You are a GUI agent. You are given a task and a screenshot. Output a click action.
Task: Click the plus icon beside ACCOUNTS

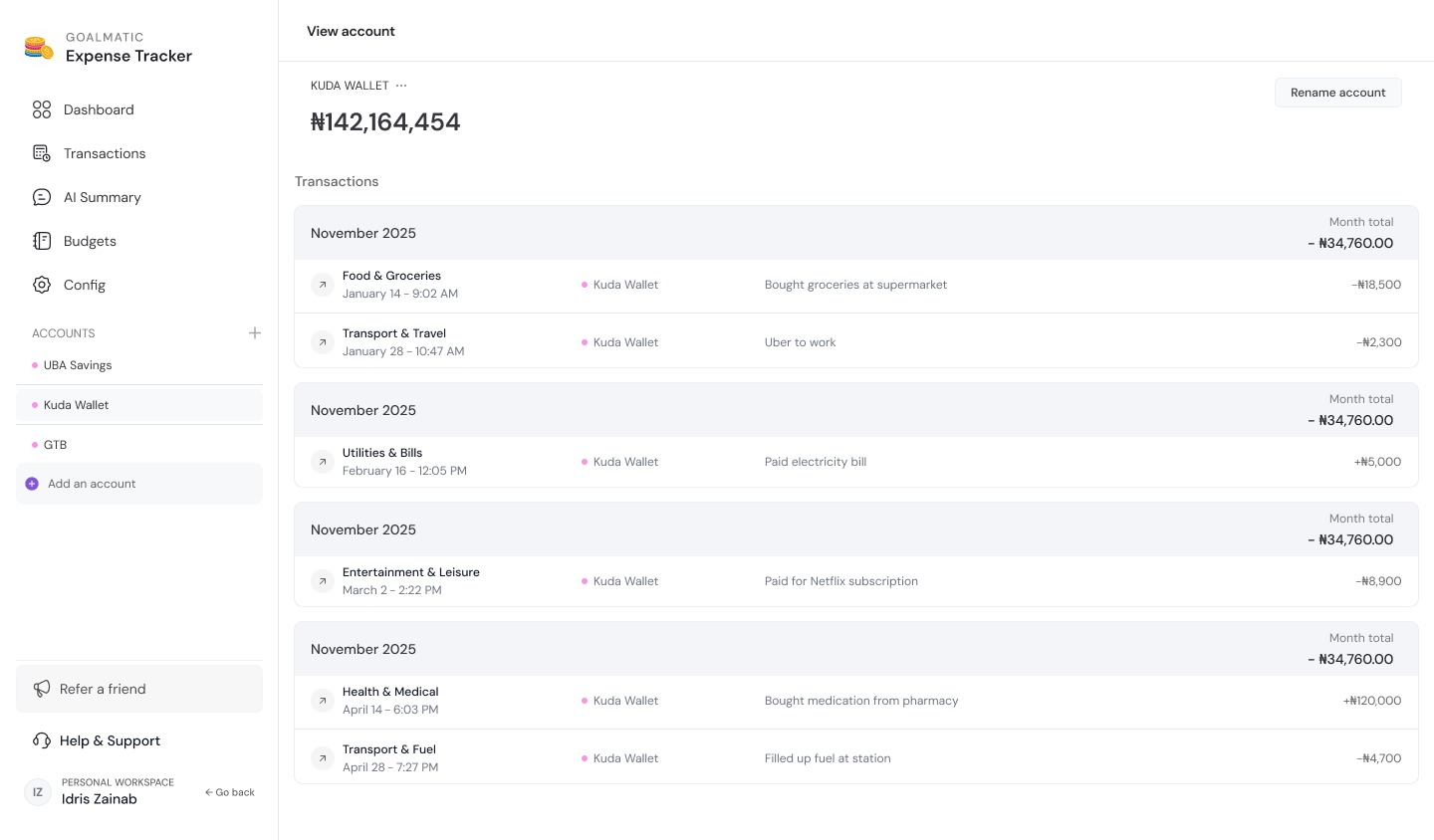(255, 333)
